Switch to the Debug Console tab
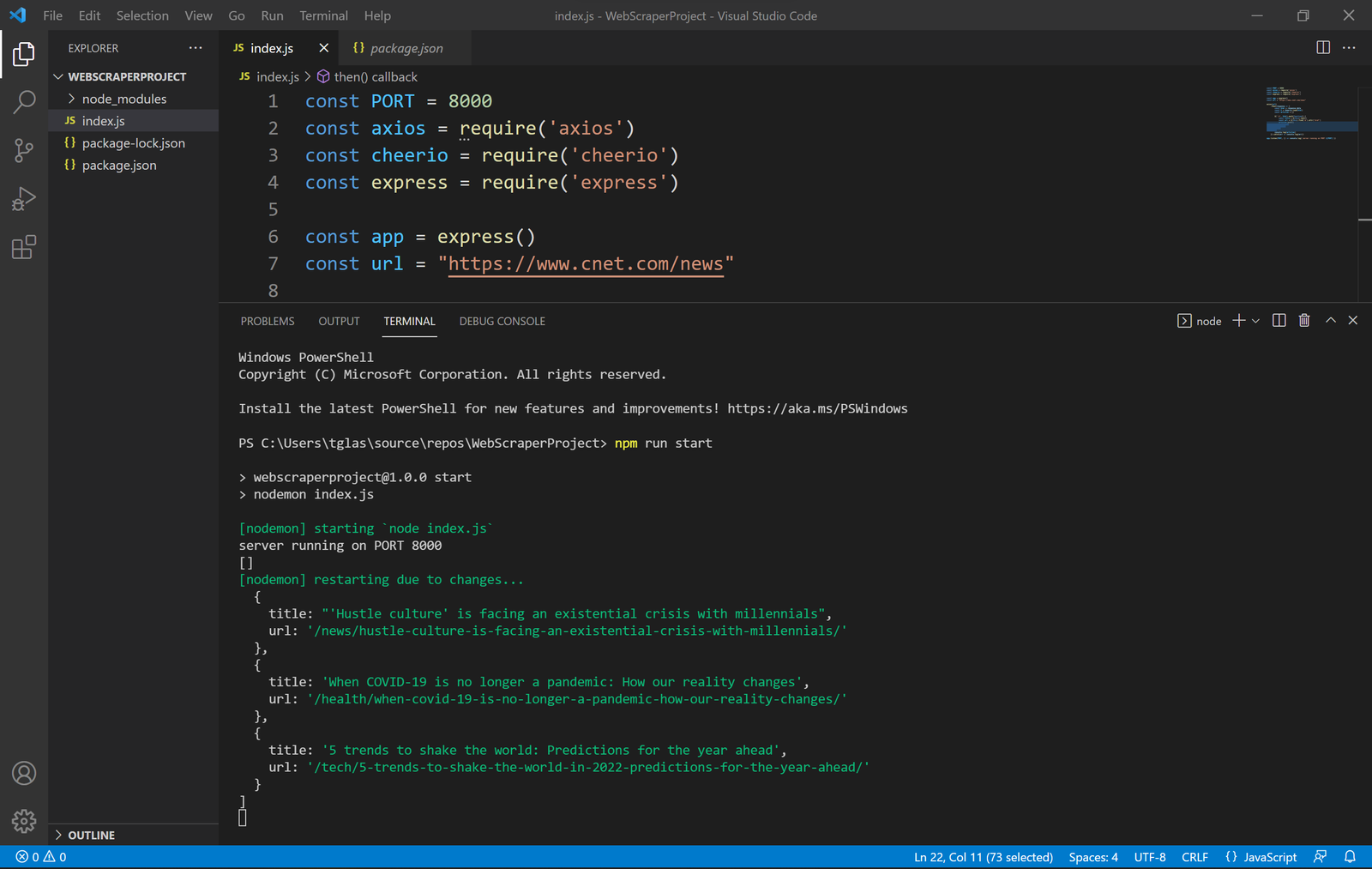 tap(502, 321)
